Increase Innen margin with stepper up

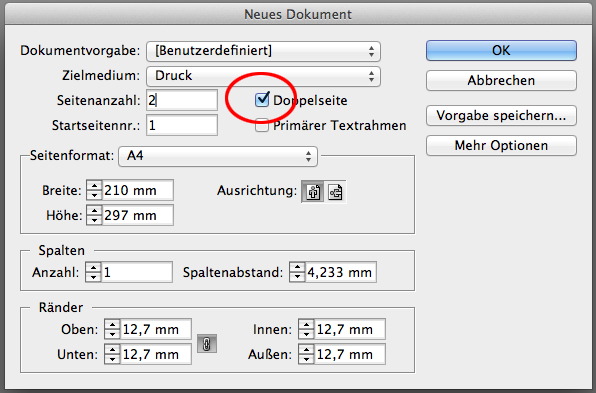click(306, 325)
